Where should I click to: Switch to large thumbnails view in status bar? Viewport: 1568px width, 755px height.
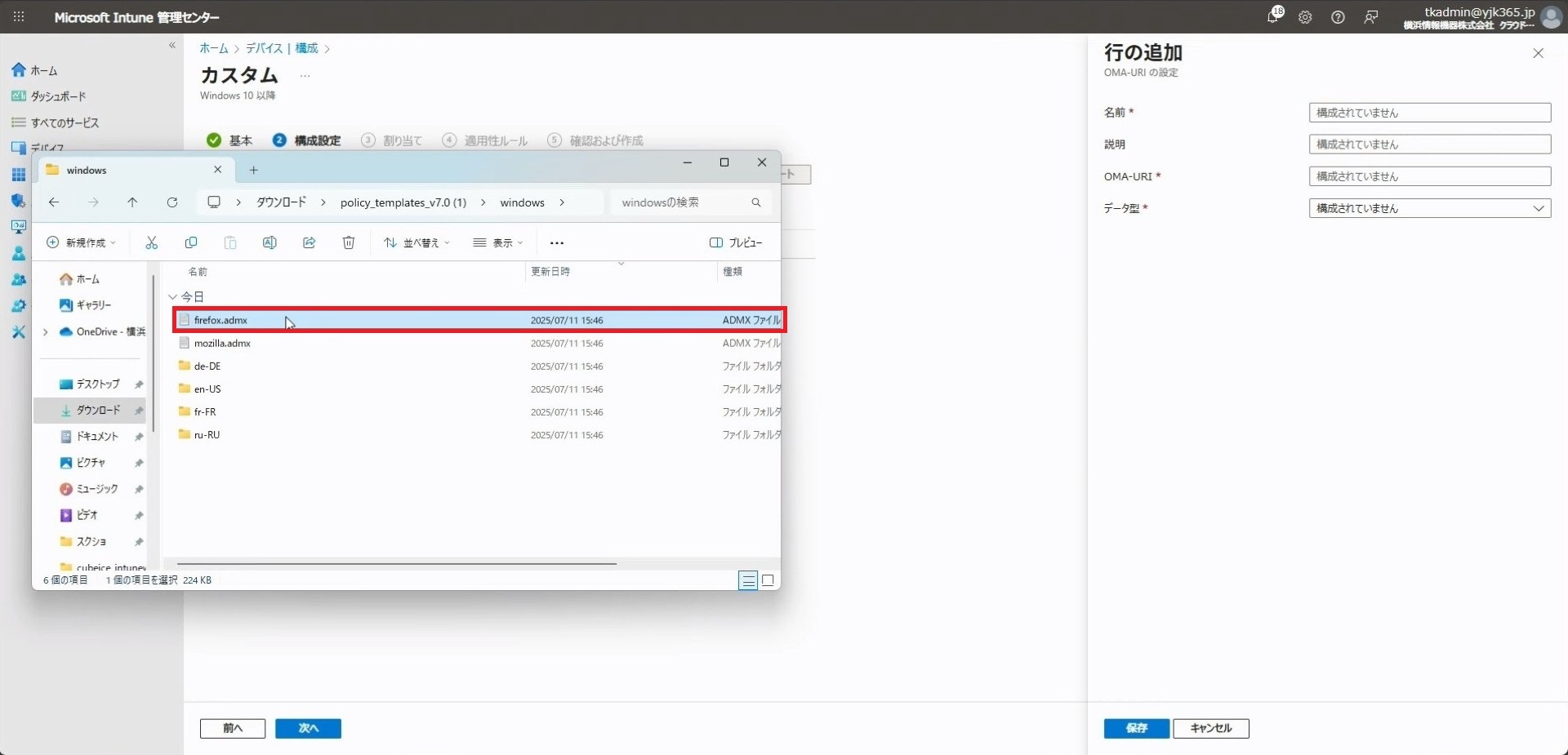tap(768, 580)
